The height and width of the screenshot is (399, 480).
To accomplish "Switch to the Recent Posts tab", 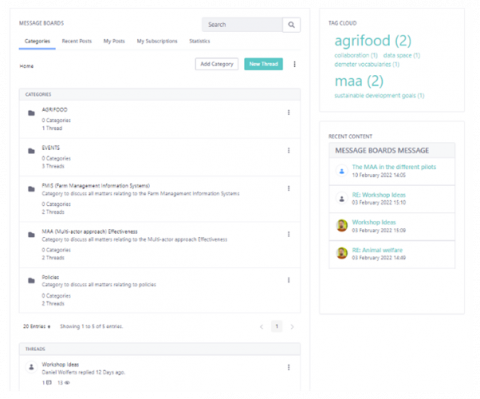I will click(77, 41).
